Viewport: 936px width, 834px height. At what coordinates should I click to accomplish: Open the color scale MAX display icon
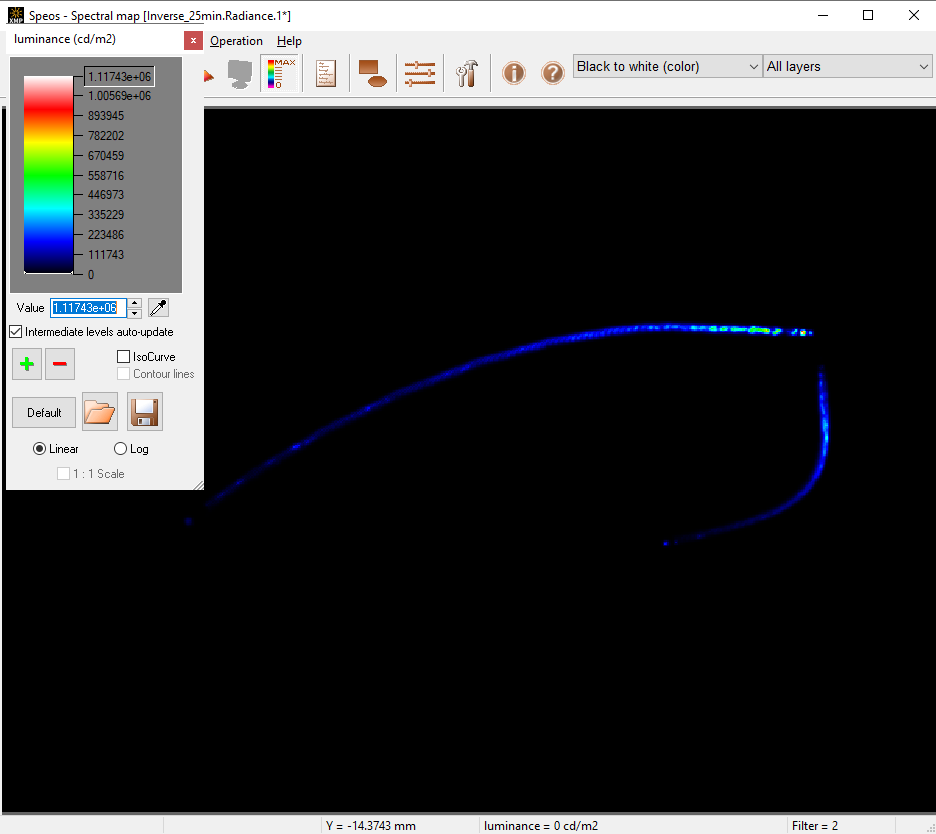[281, 72]
